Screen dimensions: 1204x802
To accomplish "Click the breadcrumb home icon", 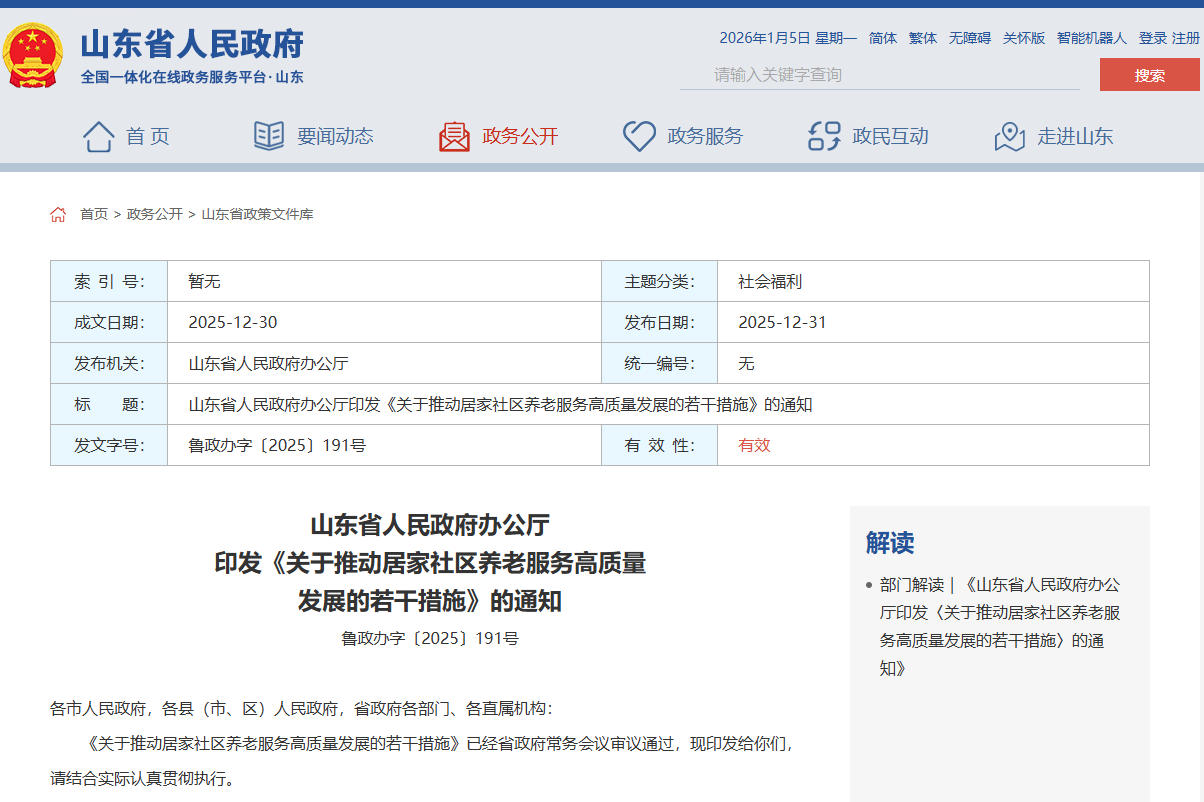I will pos(58,214).
